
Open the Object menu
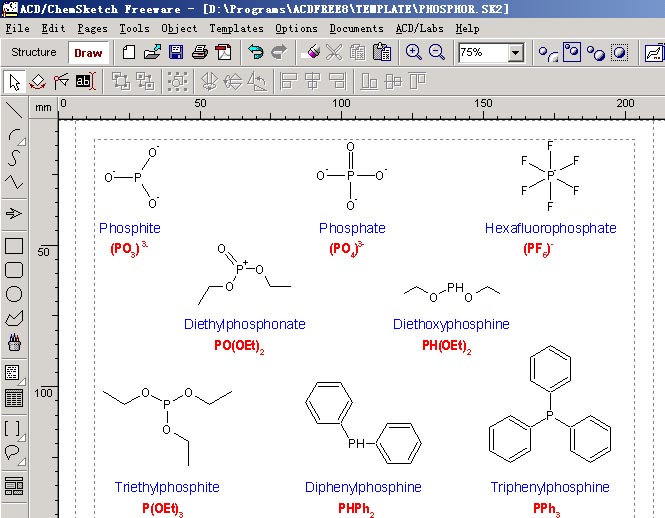tap(179, 29)
